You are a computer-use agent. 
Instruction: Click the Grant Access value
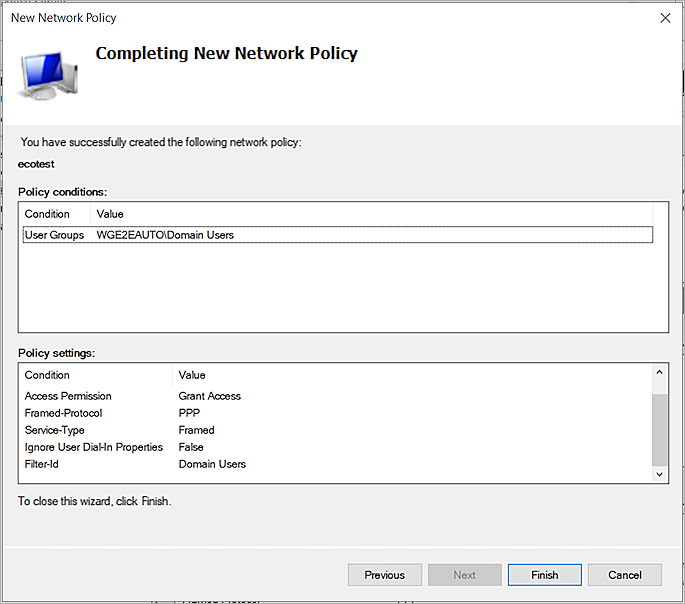210,396
